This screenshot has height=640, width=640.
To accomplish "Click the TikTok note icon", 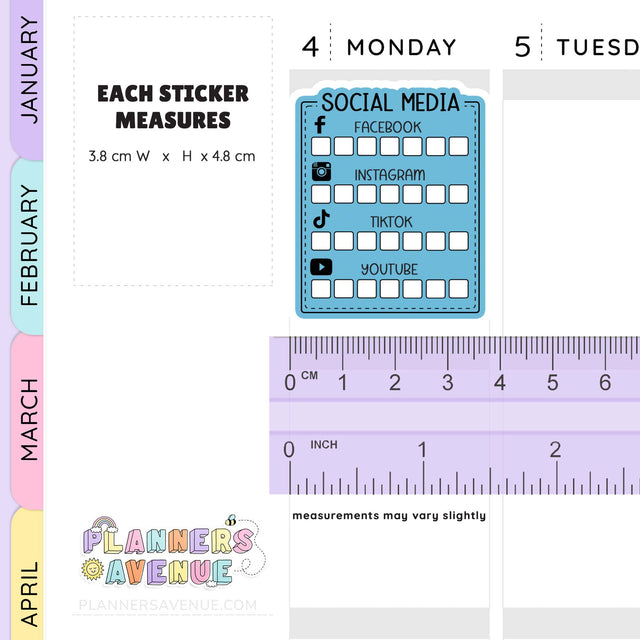I will pos(321,218).
